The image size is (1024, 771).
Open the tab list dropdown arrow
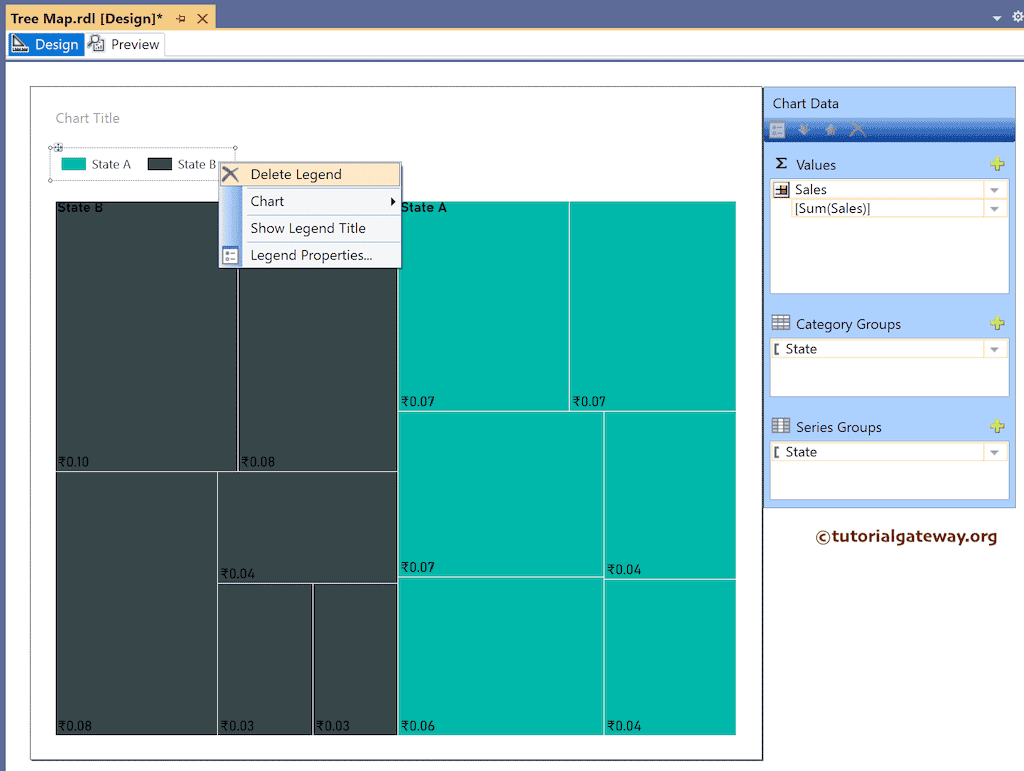pos(997,18)
